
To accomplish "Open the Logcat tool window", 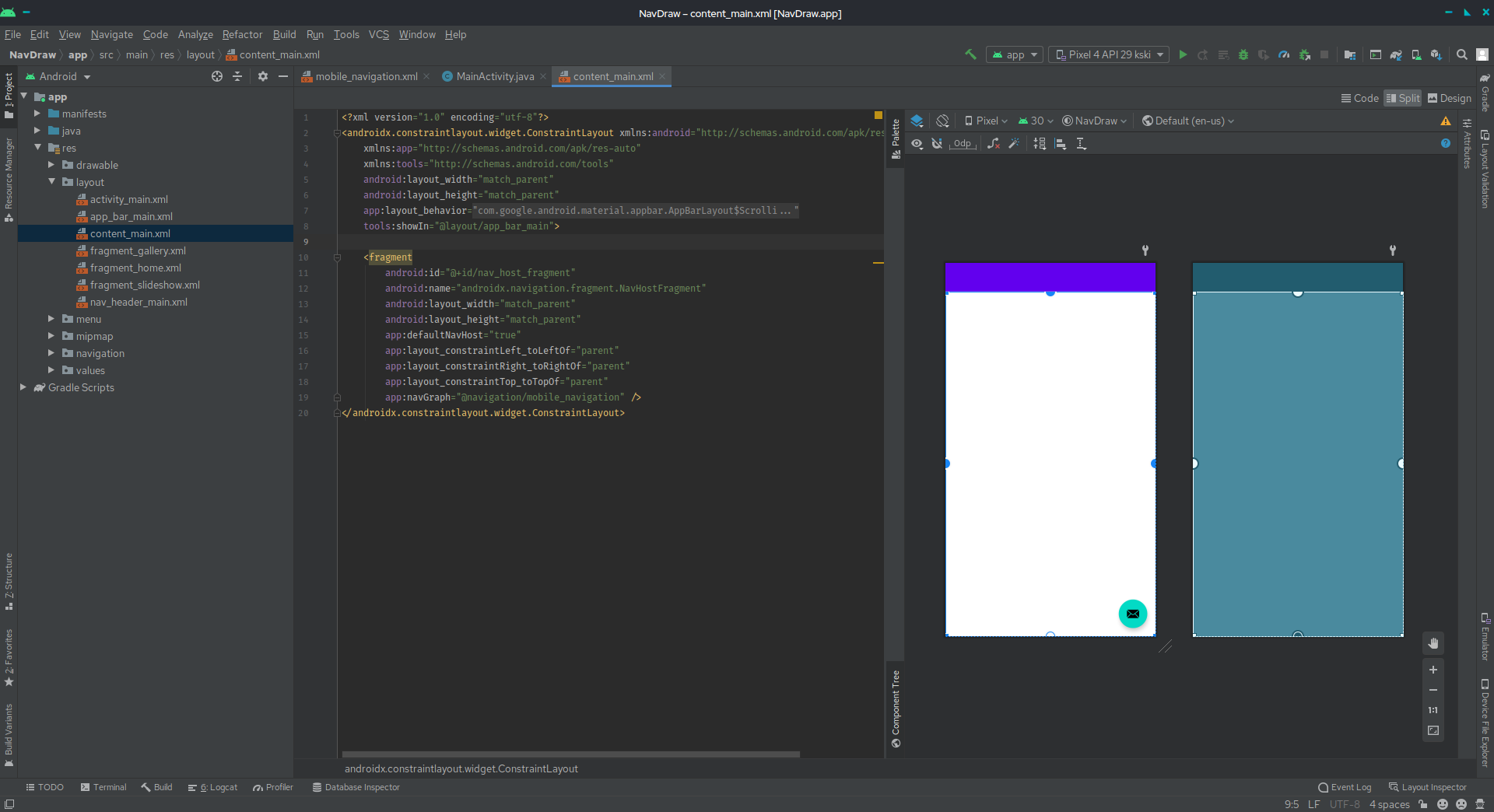I will (x=213, y=788).
